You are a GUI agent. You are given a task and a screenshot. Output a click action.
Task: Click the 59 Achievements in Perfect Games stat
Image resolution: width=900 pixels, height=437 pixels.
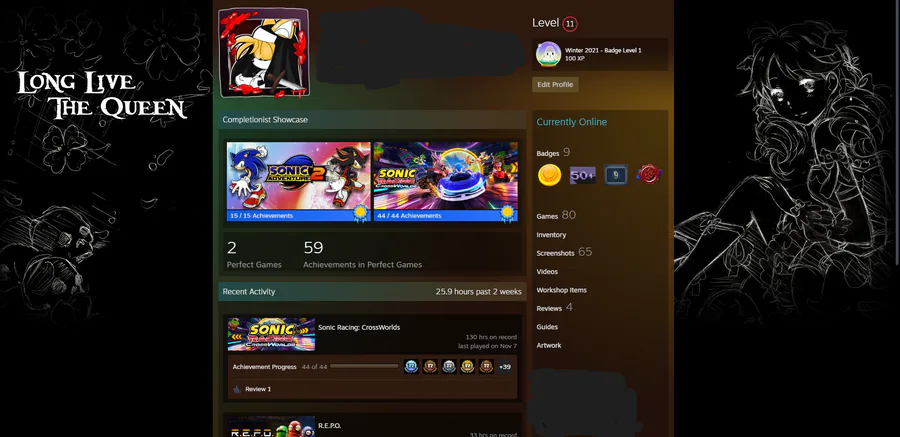(x=362, y=254)
